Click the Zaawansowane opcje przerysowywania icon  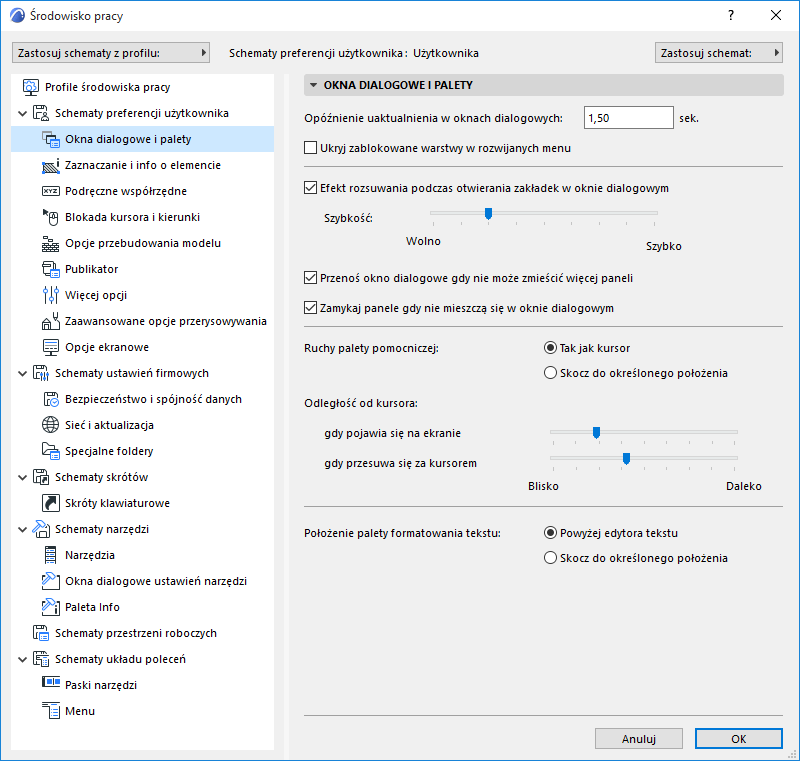51,321
